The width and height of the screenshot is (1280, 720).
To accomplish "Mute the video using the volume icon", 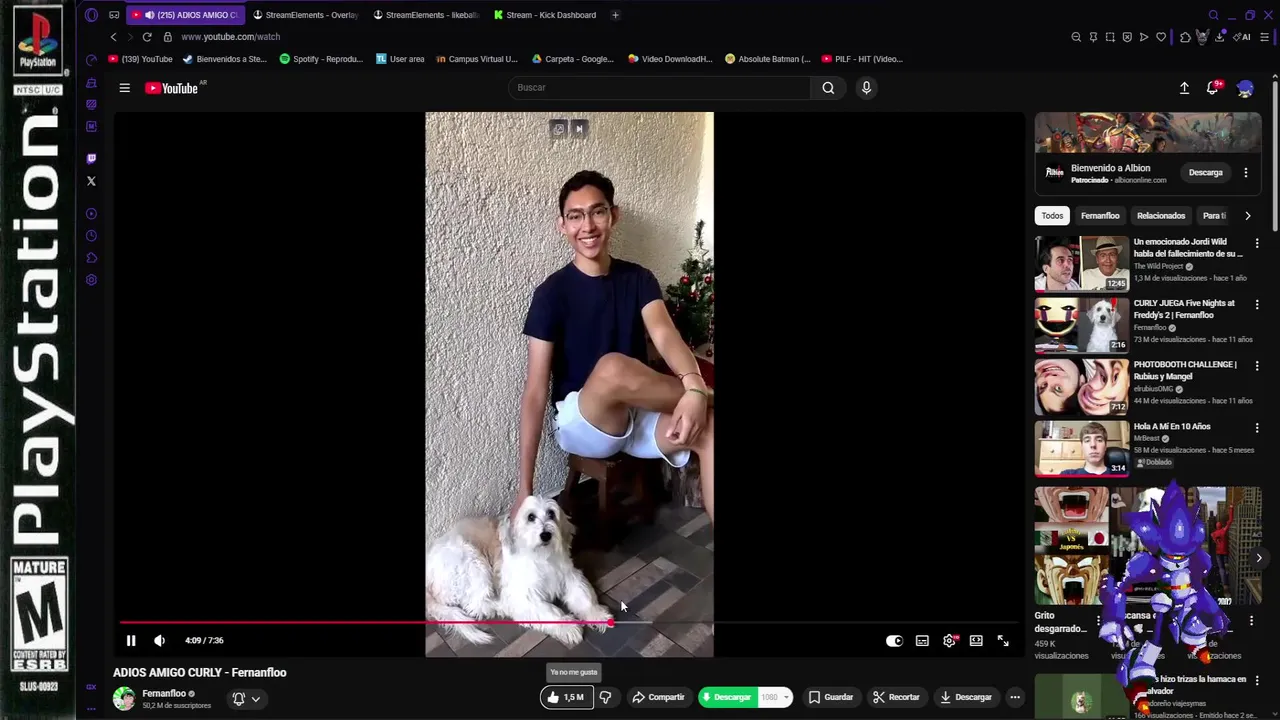I will pyautogui.click(x=160, y=641).
